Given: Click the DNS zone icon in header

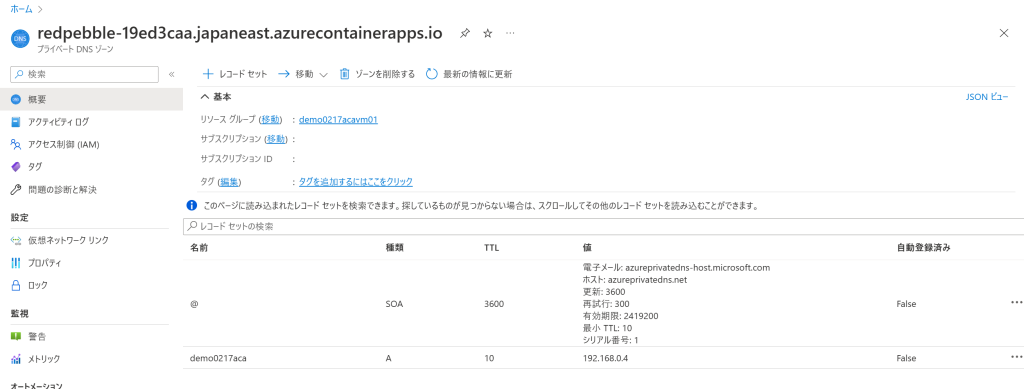Looking at the screenshot, I should click(x=20, y=39).
